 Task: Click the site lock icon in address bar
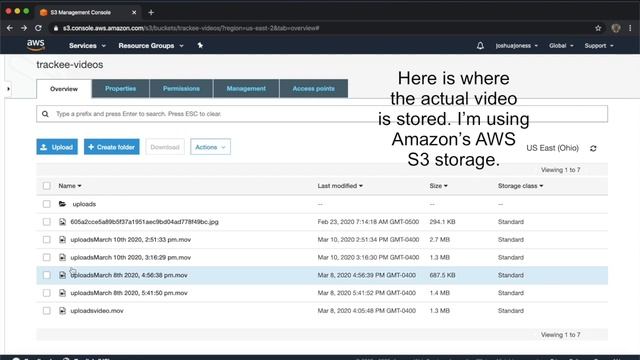coord(56,28)
